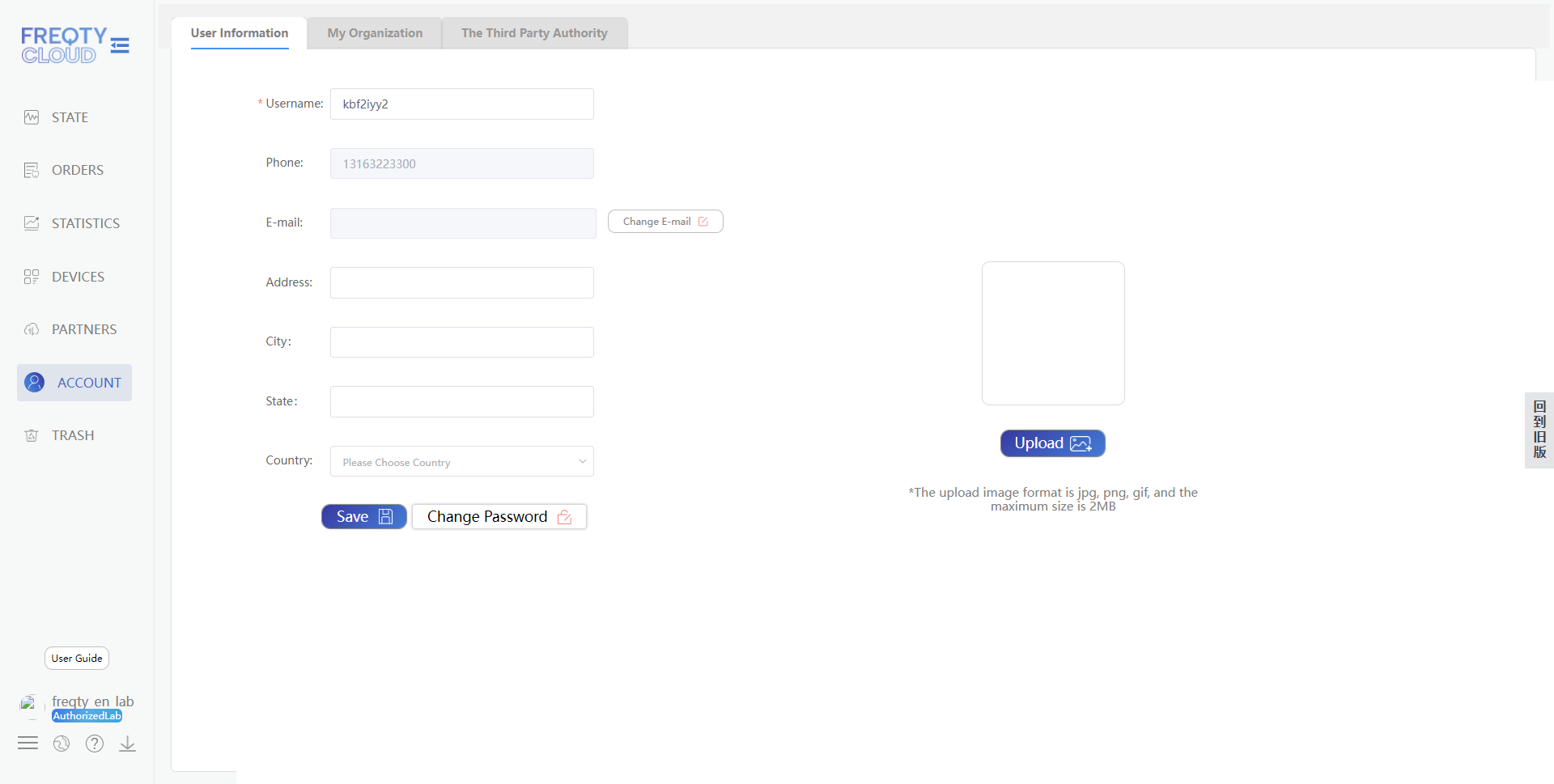Open the bottom hamburger menu icon

point(28,744)
